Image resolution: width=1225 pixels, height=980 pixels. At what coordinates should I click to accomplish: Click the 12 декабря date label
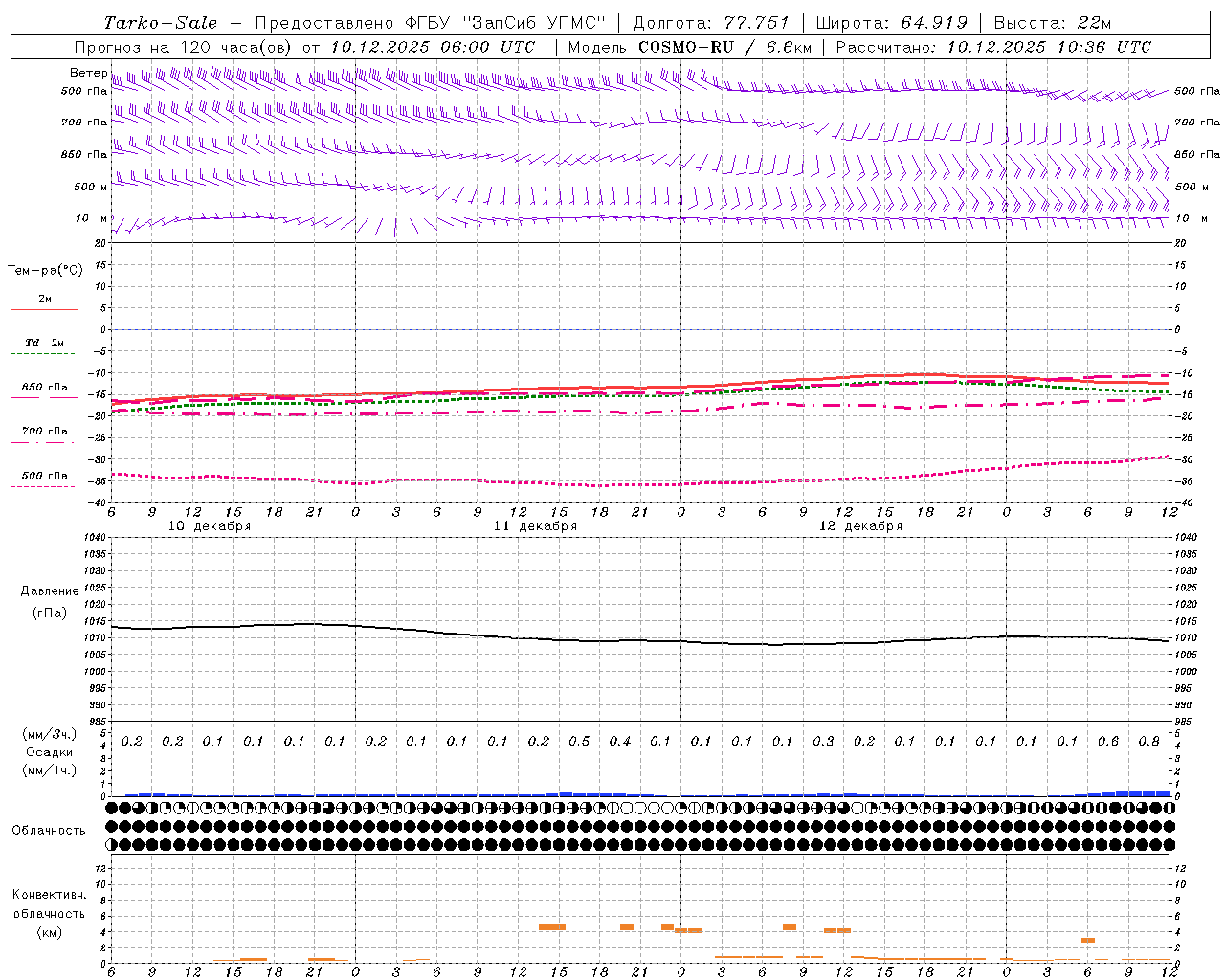point(860,526)
